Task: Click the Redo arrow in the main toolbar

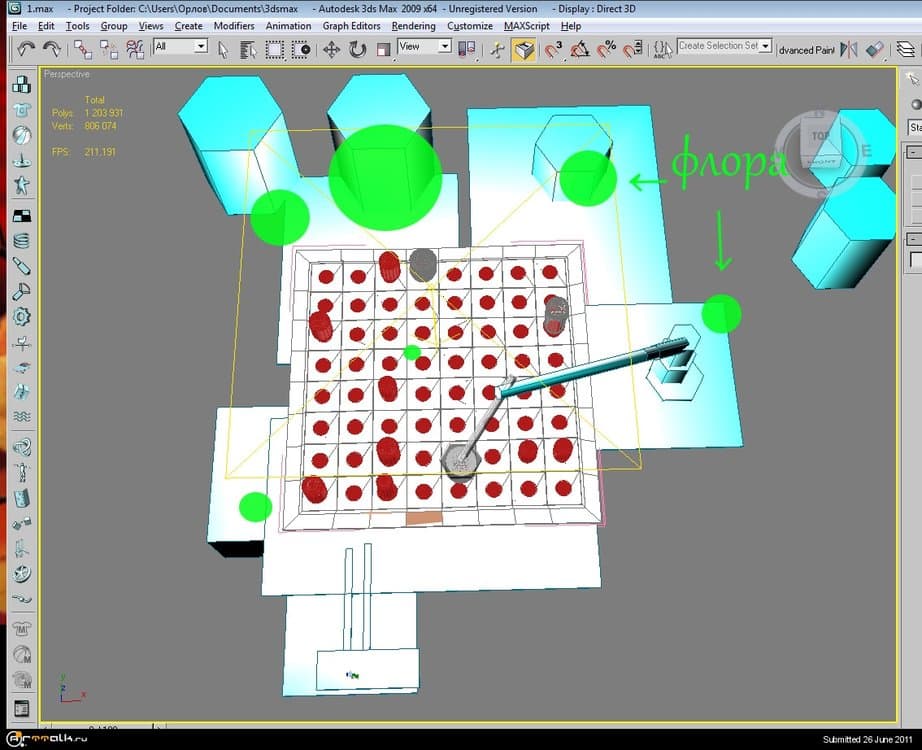Action: pyautogui.click(x=51, y=48)
